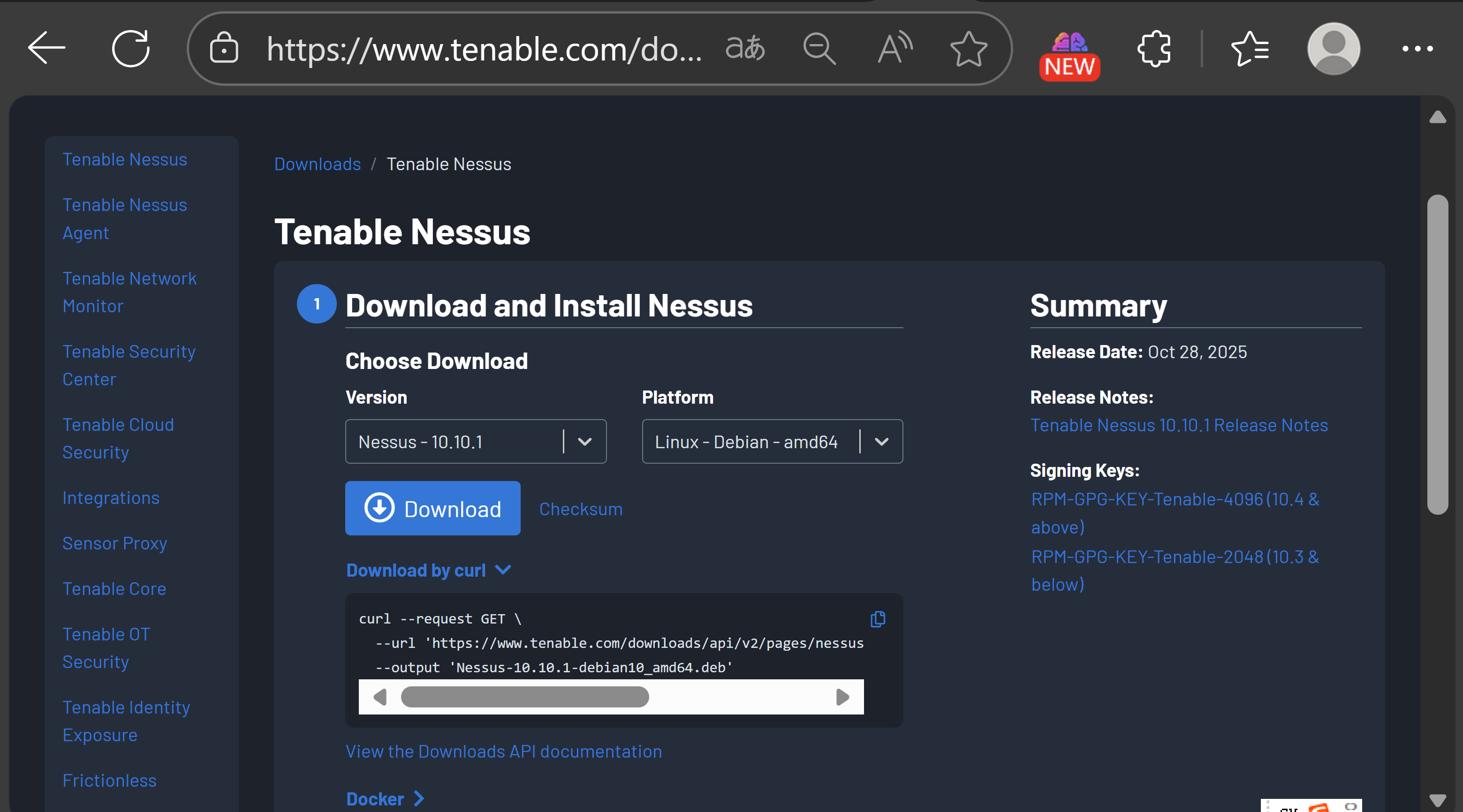Add page to favorites star icon
The height and width of the screenshot is (812, 1463).
[x=968, y=49]
